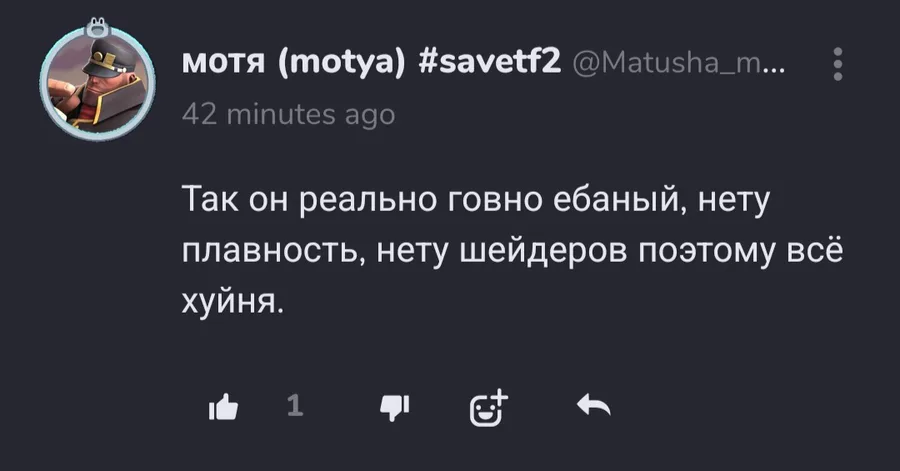The height and width of the screenshot is (471, 900).
Task: Add an emoji reaction to the comment
Action: pyautogui.click(x=489, y=405)
